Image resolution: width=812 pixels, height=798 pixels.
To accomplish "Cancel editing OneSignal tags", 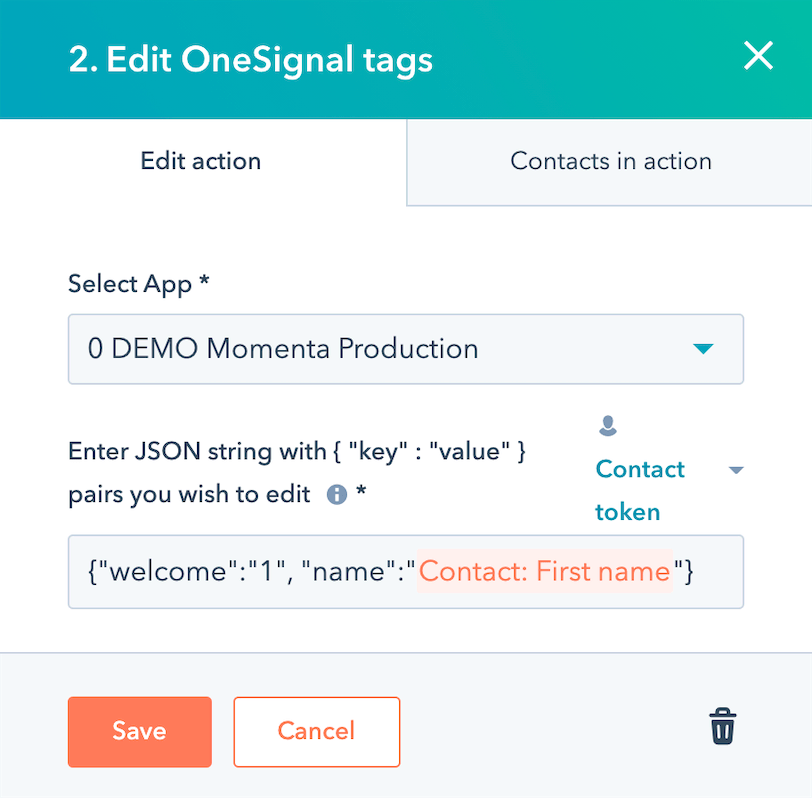I will click(316, 731).
